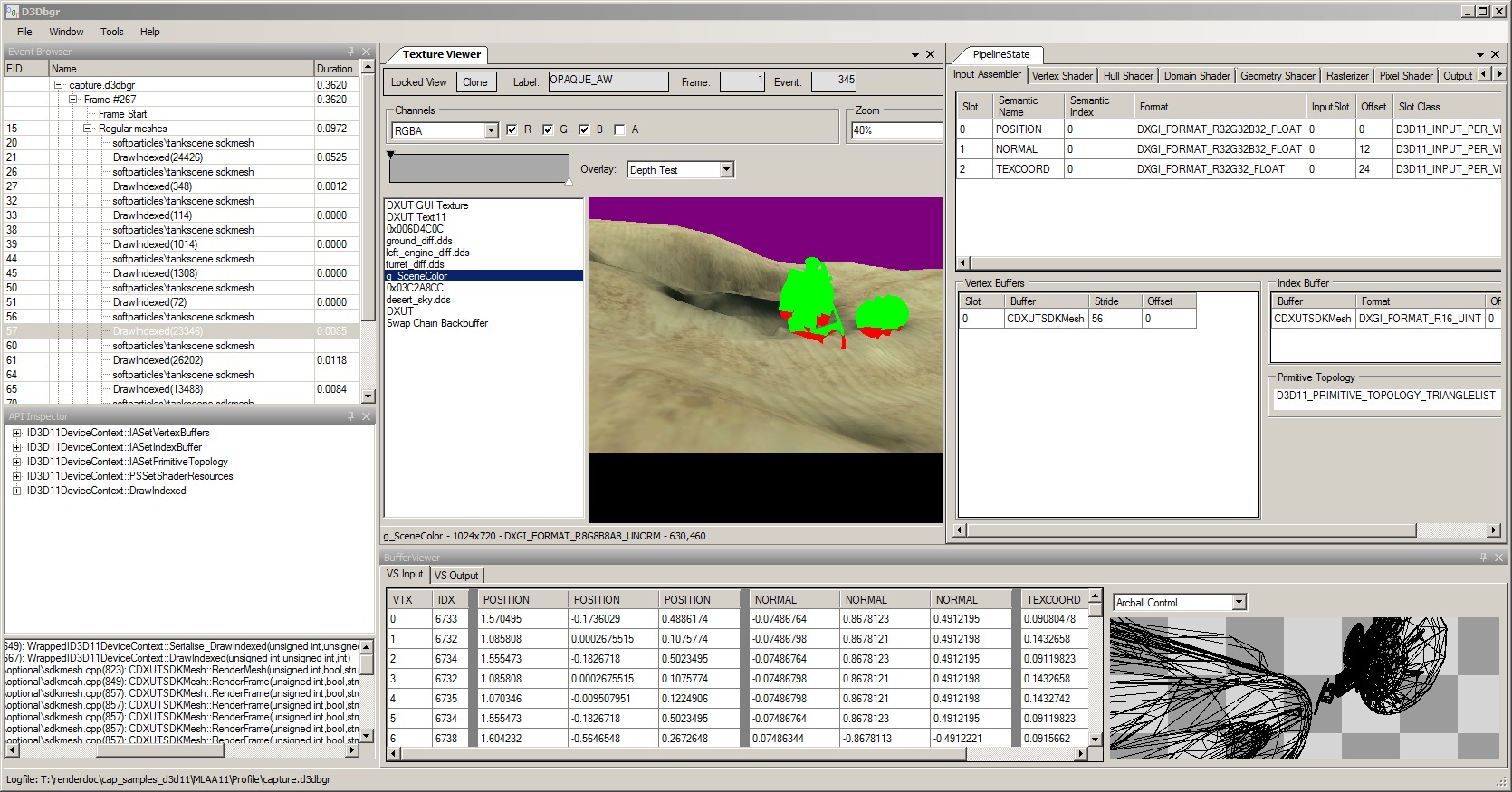Pin the Event Browser panel
Viewport: 1512px width, 792px height.
click(x=350, y=52)
